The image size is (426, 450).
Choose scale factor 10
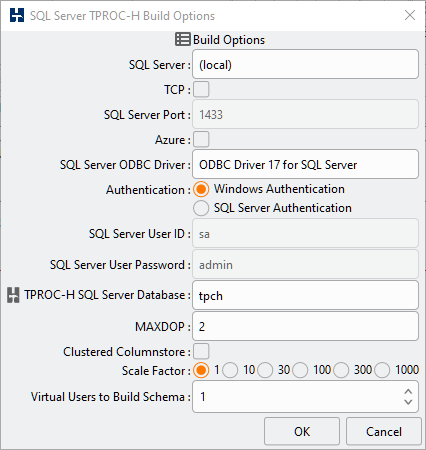(x=230, y=370)
